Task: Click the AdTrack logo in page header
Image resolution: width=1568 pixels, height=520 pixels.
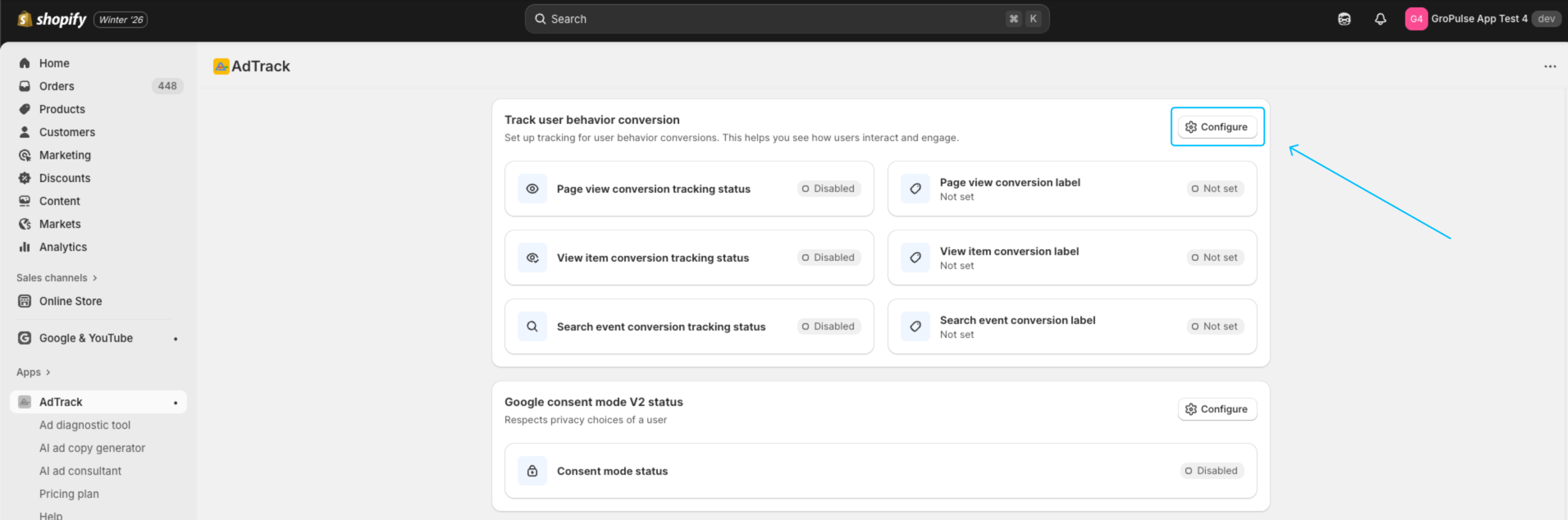Action: pos(221,66)
